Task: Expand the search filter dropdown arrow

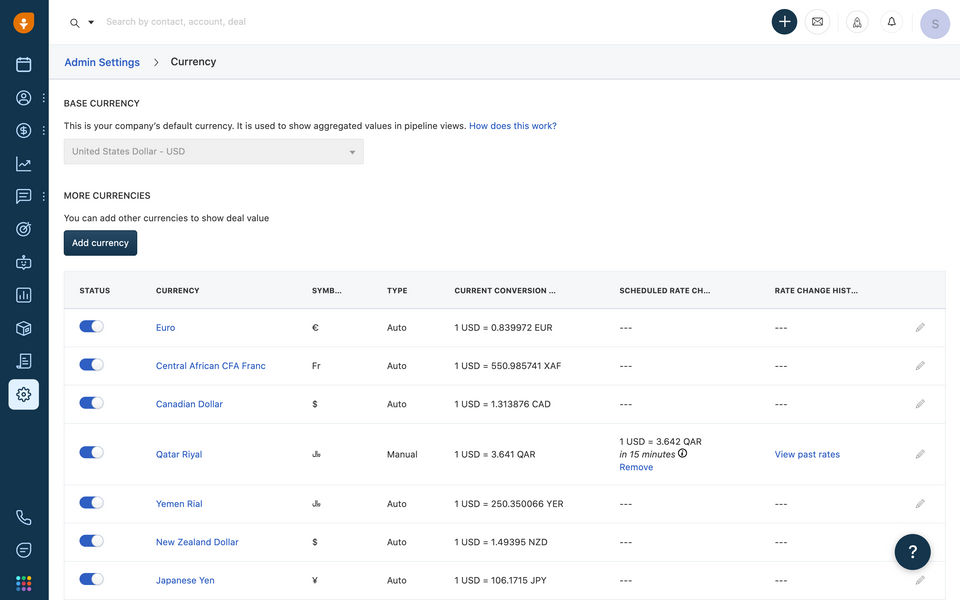Action: tap(91, 22)
